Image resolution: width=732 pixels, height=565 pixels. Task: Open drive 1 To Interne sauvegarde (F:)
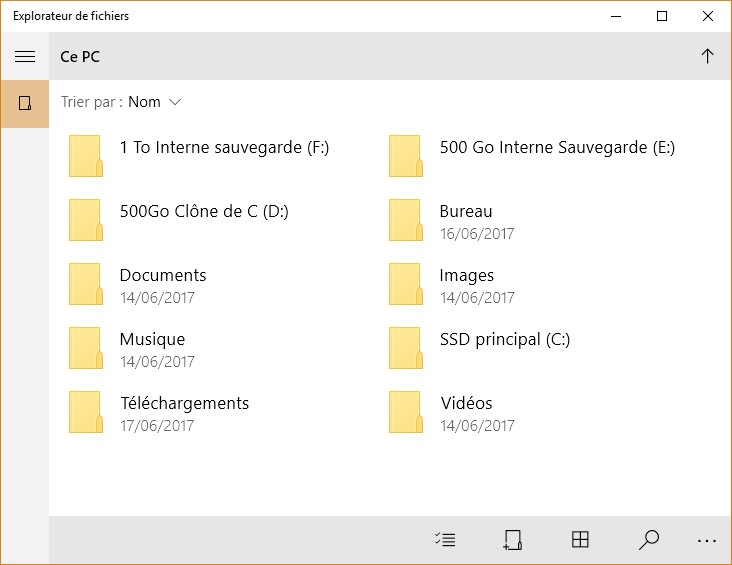coord(224,148)
